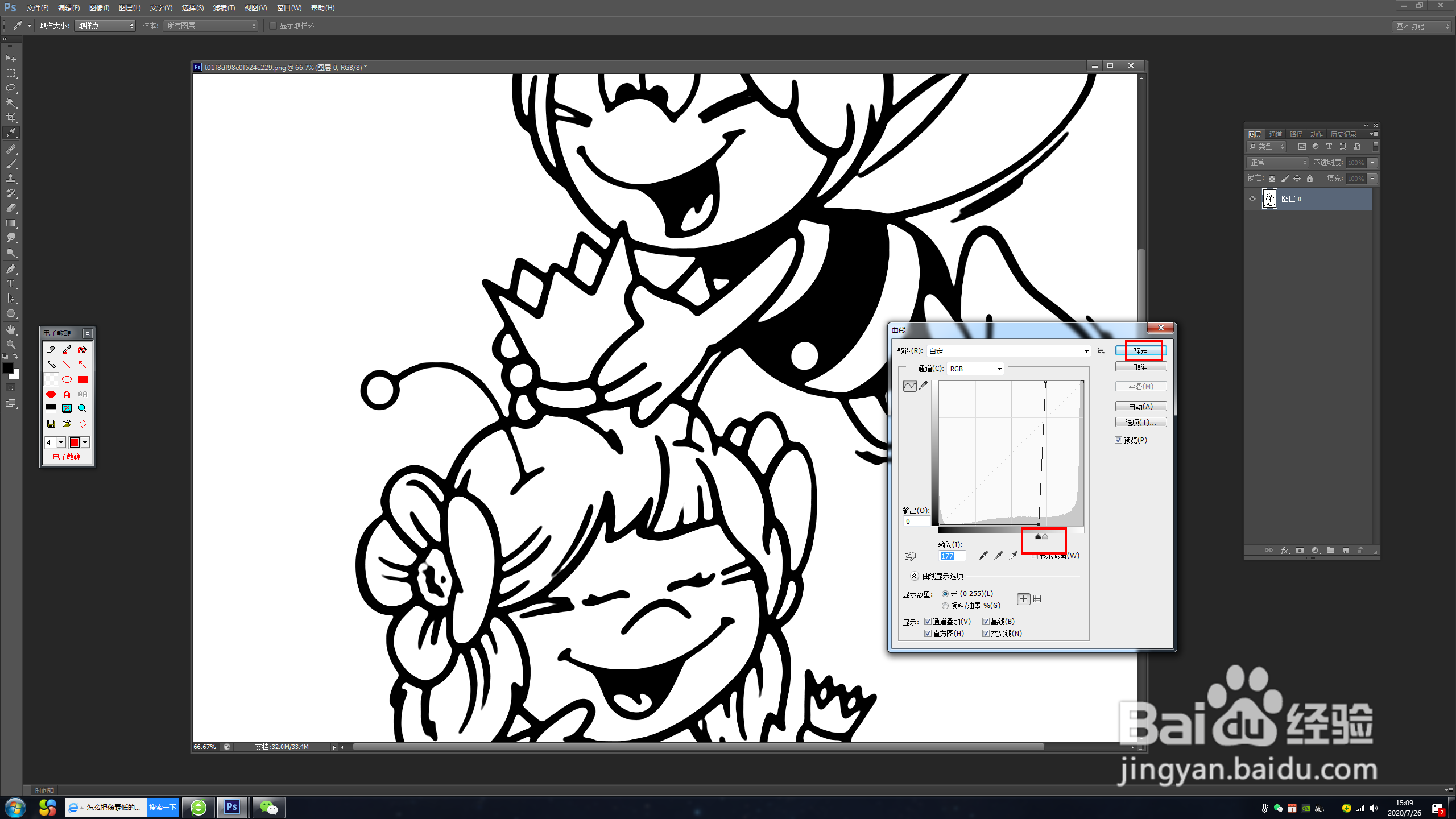The height and width of the screenshot is (819, 1456).
Task: Collapse the 曲线显示选项 section
Action: pyautogui.click(x=915, y=576)
